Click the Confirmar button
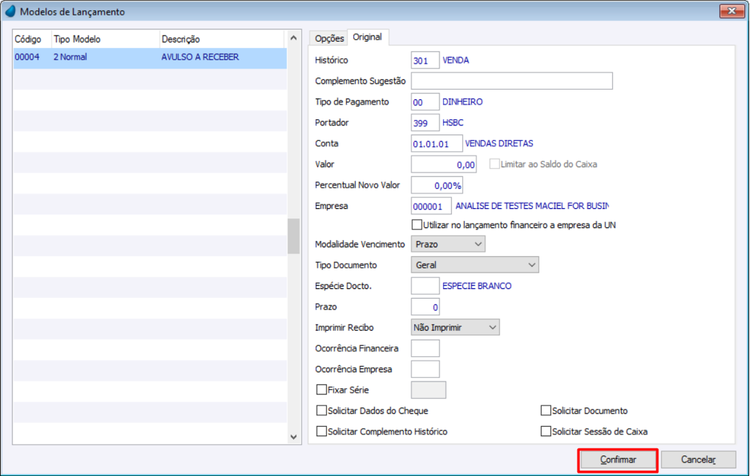 [x=618, y=460]
